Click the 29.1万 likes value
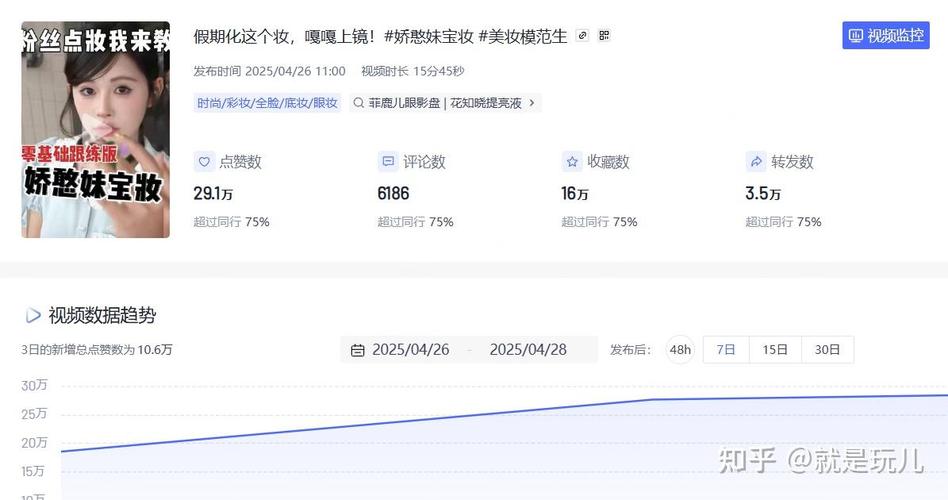Viewport: 948px width, 500px height. [x=213, y=193]
